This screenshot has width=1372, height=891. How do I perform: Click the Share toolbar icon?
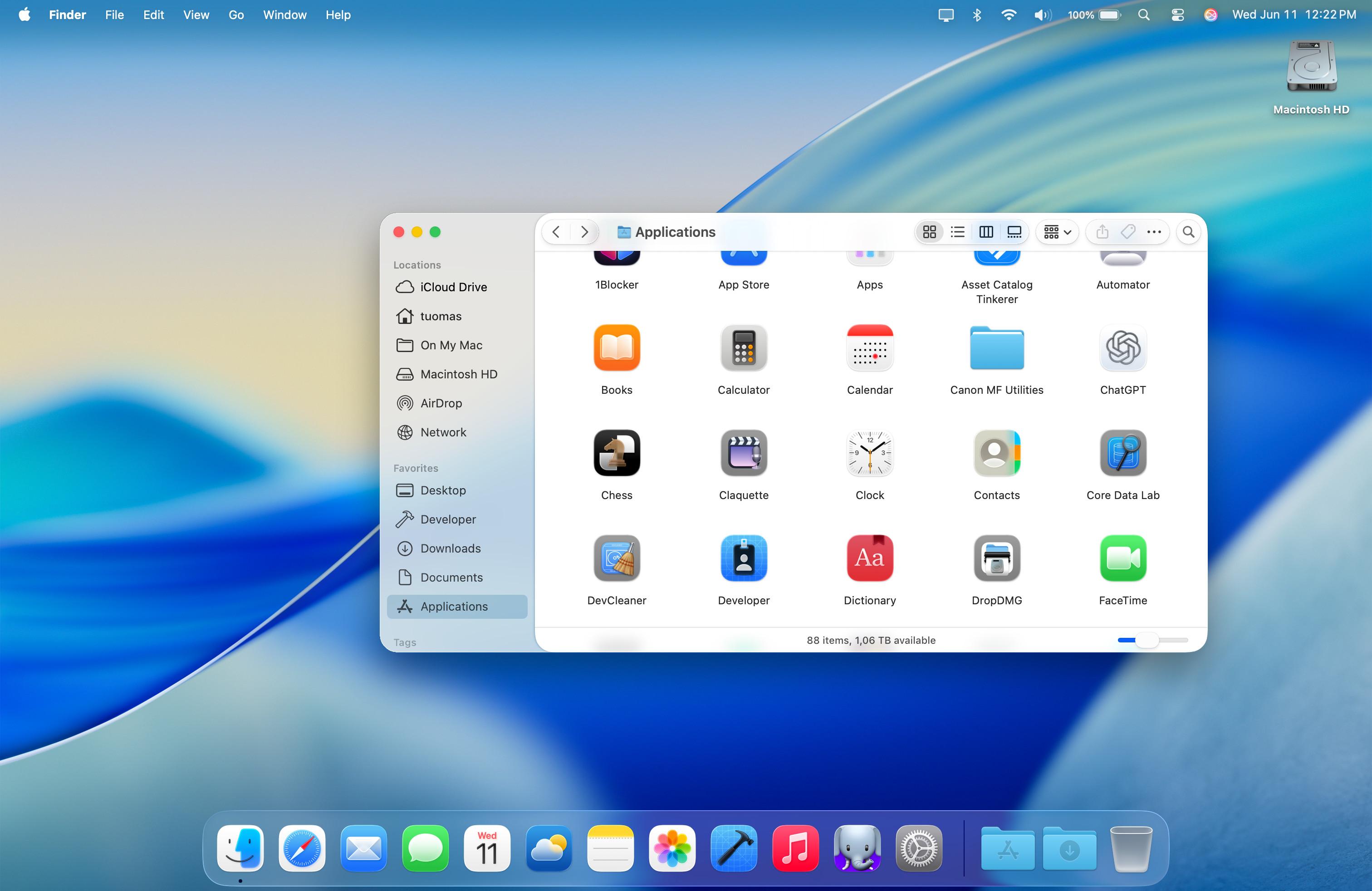click(1102, 232)
